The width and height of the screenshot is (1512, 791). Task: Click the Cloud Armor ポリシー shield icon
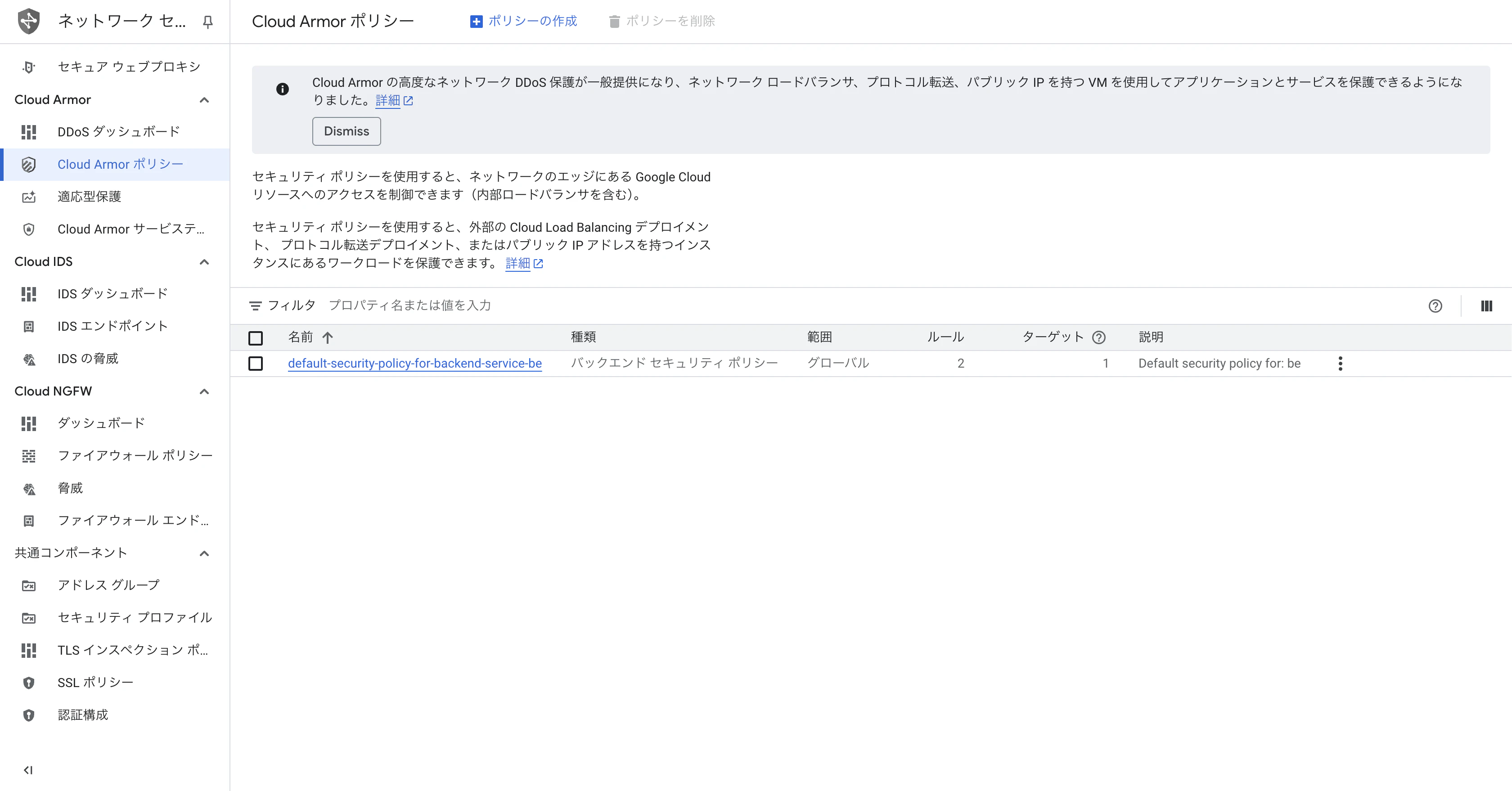(29, 164)
